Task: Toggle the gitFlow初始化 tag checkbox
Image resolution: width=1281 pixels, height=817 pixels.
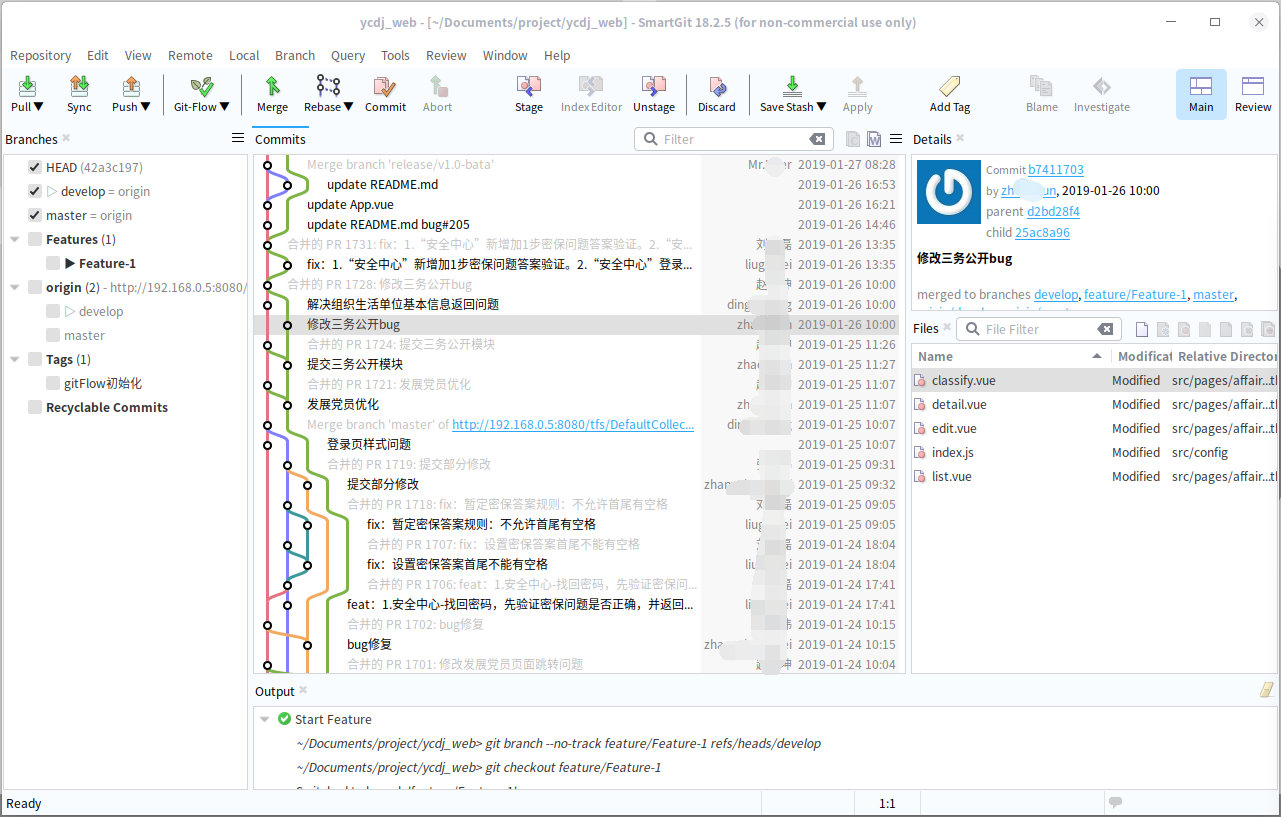Action: coord(53,383)
